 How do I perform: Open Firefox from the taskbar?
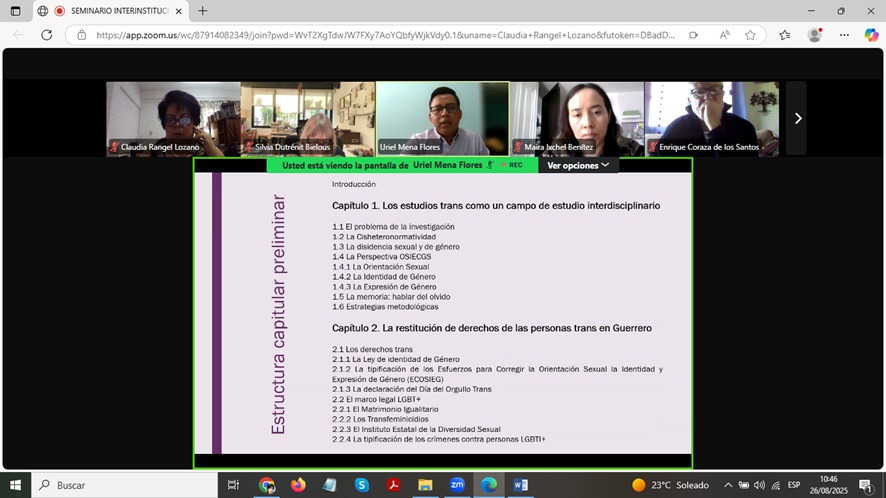(x=298, y=485)
